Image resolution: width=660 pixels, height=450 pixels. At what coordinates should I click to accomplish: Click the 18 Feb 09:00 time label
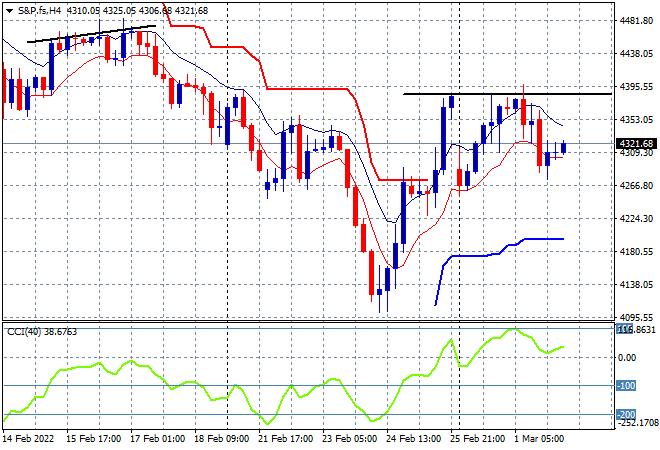221,439
